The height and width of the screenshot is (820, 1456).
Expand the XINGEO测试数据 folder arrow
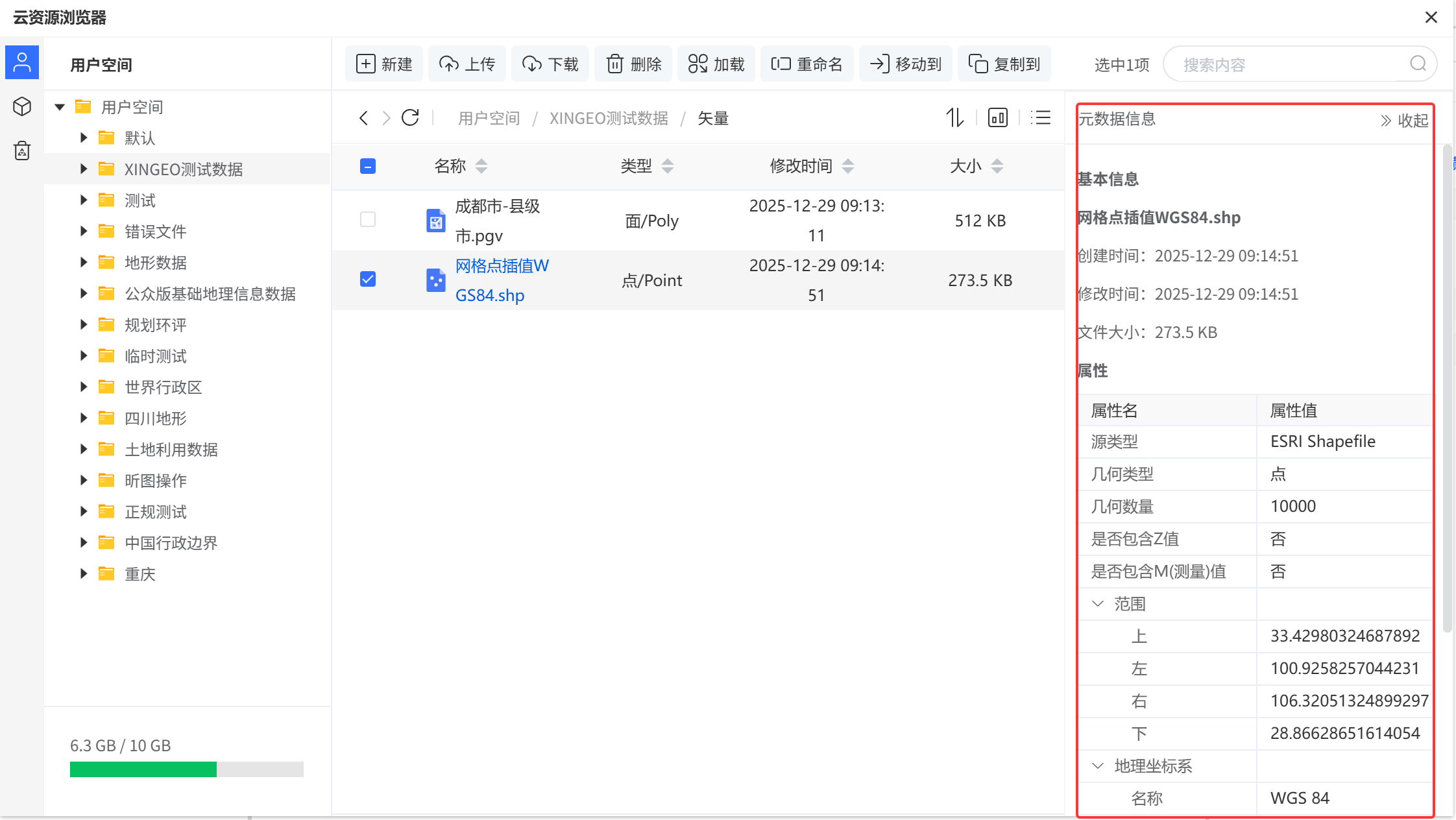coord(83,169)
